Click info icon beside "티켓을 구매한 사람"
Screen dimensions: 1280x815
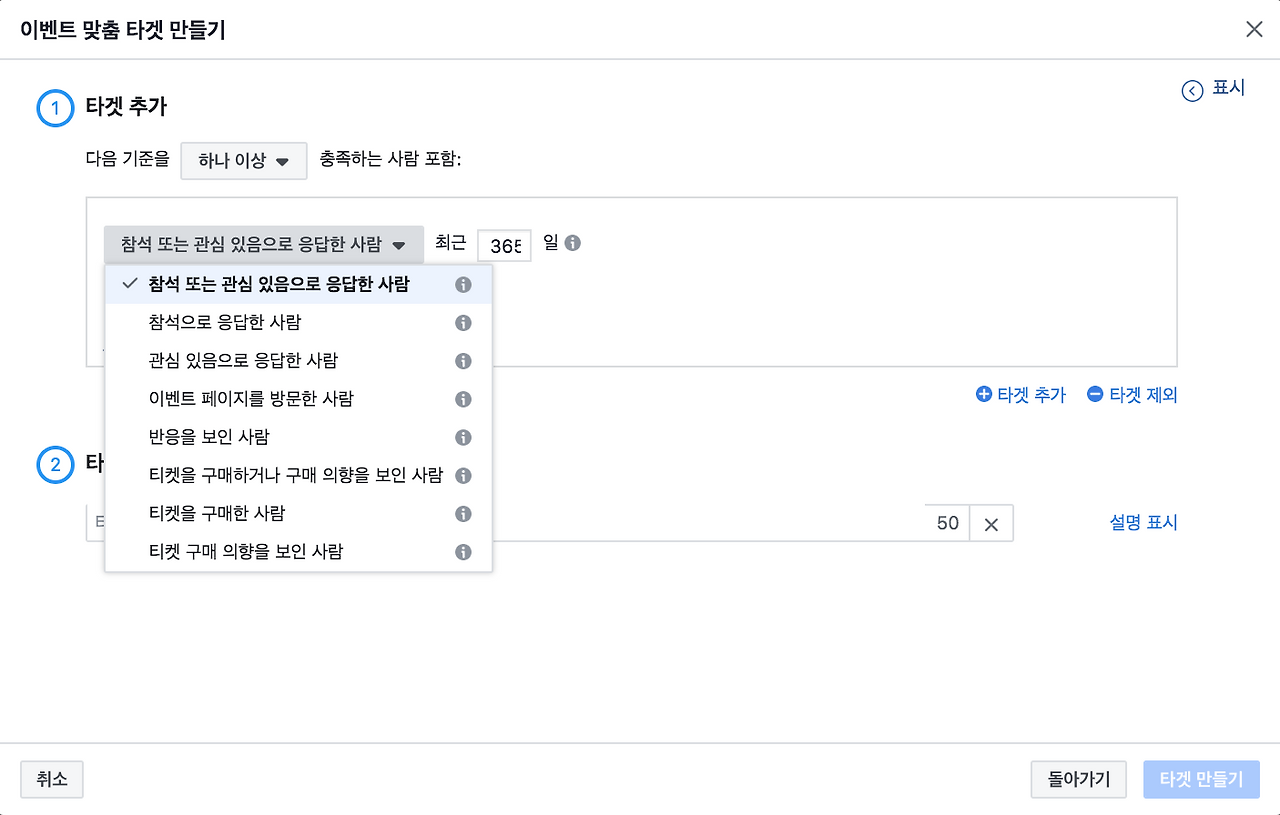coord(462,513)
